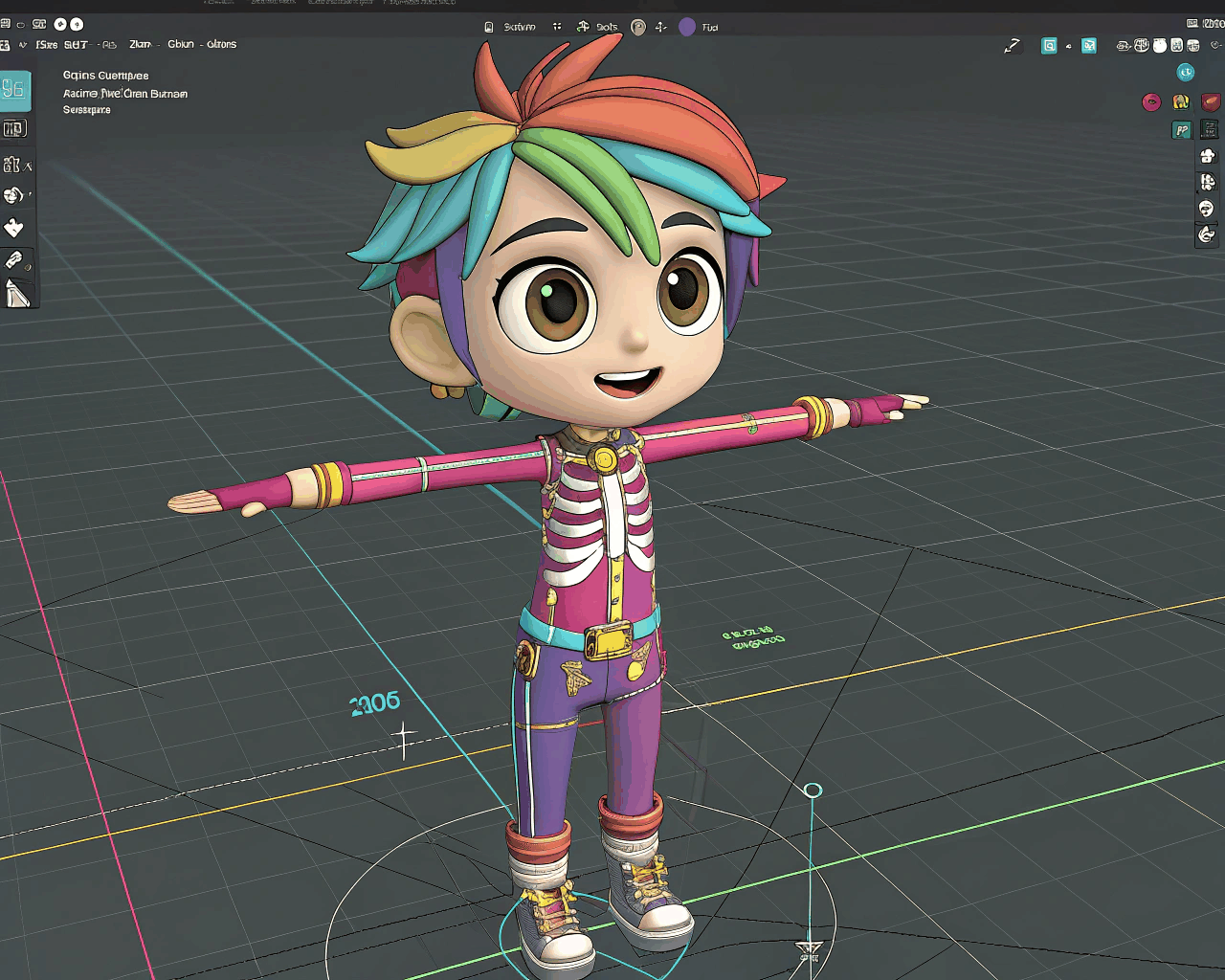The width and height of the screenshot is (1225, 980).
Task: Select the magnifier icon in the header
Action: pos(1049,44)
